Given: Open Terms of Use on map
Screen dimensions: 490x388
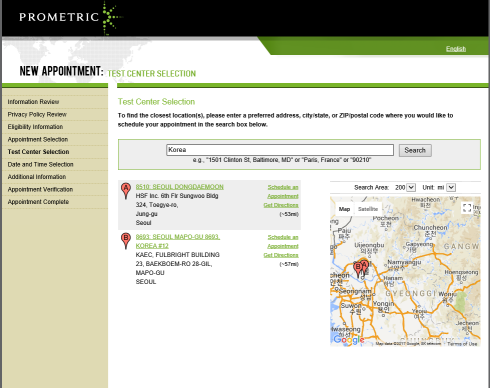Looking at the screenshot, I should pos(462,344).
